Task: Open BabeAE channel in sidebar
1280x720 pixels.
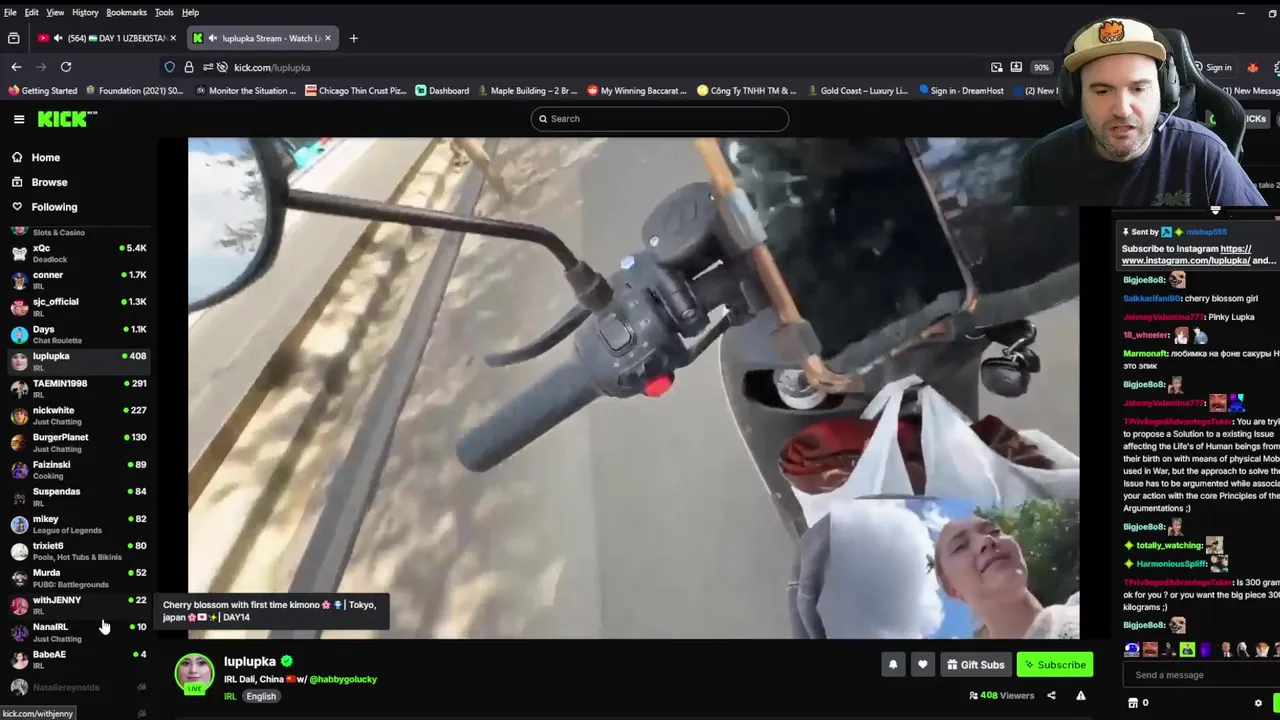Action: point(80,658)
